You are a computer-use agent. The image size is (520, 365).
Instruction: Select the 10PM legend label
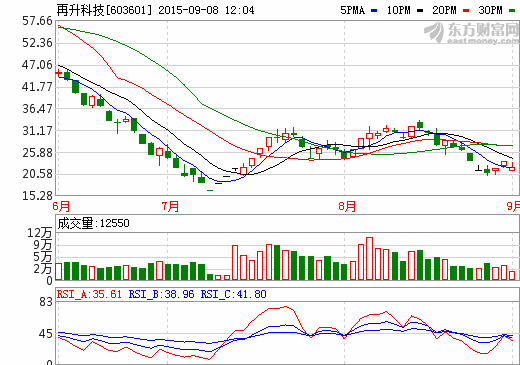click(x=398, y=10)
